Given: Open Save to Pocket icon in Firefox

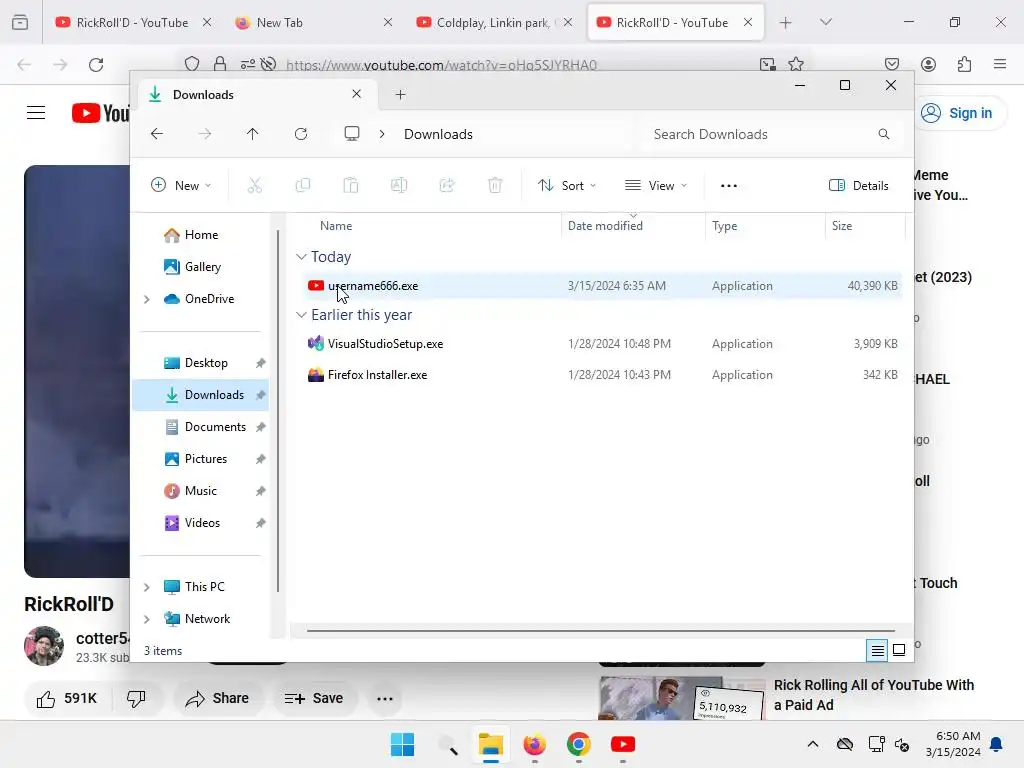Looking at the screenshot, I should [891, 64].
